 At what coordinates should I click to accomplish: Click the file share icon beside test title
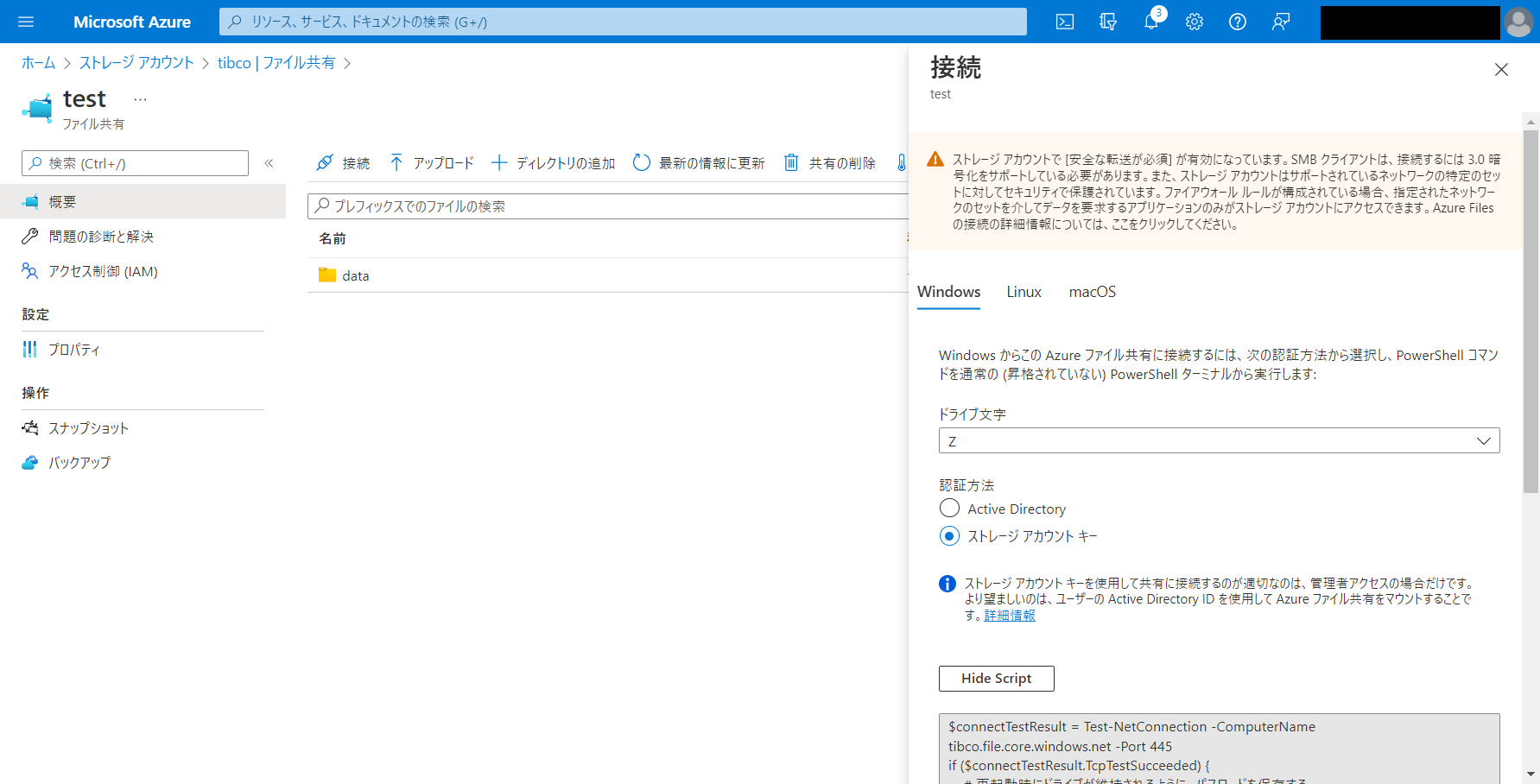tap(37, 109)
